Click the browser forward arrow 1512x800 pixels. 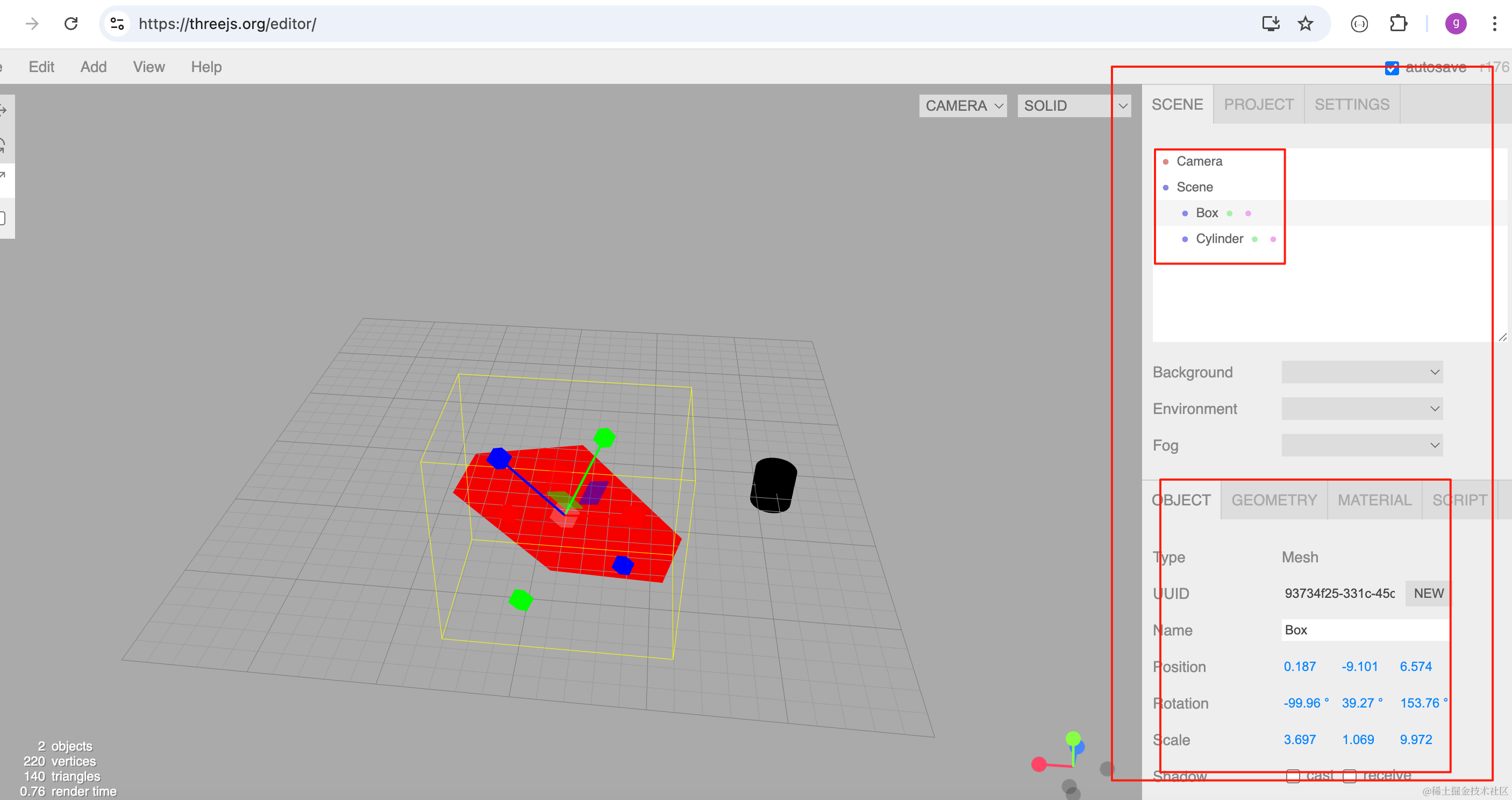pyautogui.click(x=32, y=24)
